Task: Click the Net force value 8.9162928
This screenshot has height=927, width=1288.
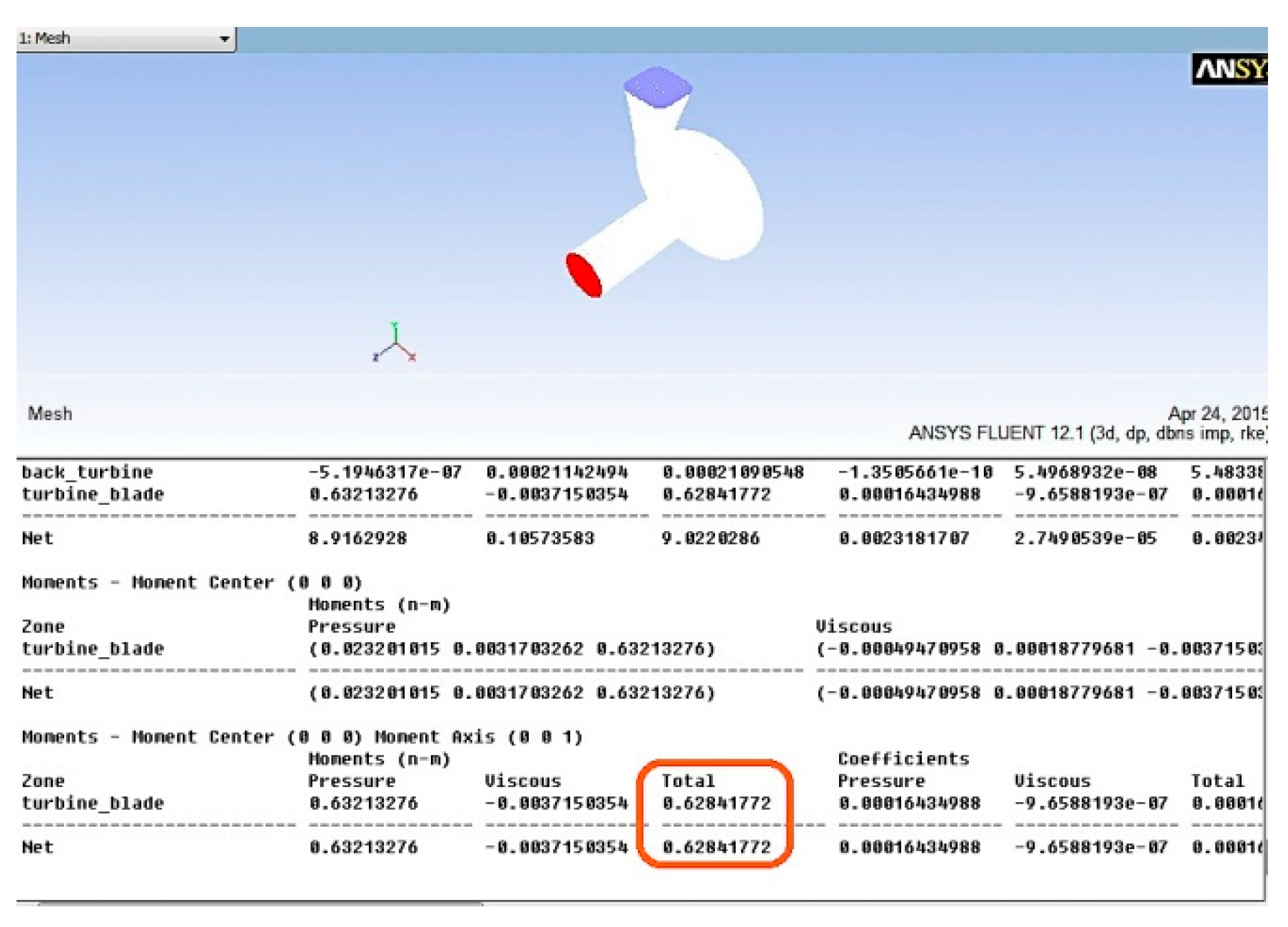Action: tap(357, 539)
